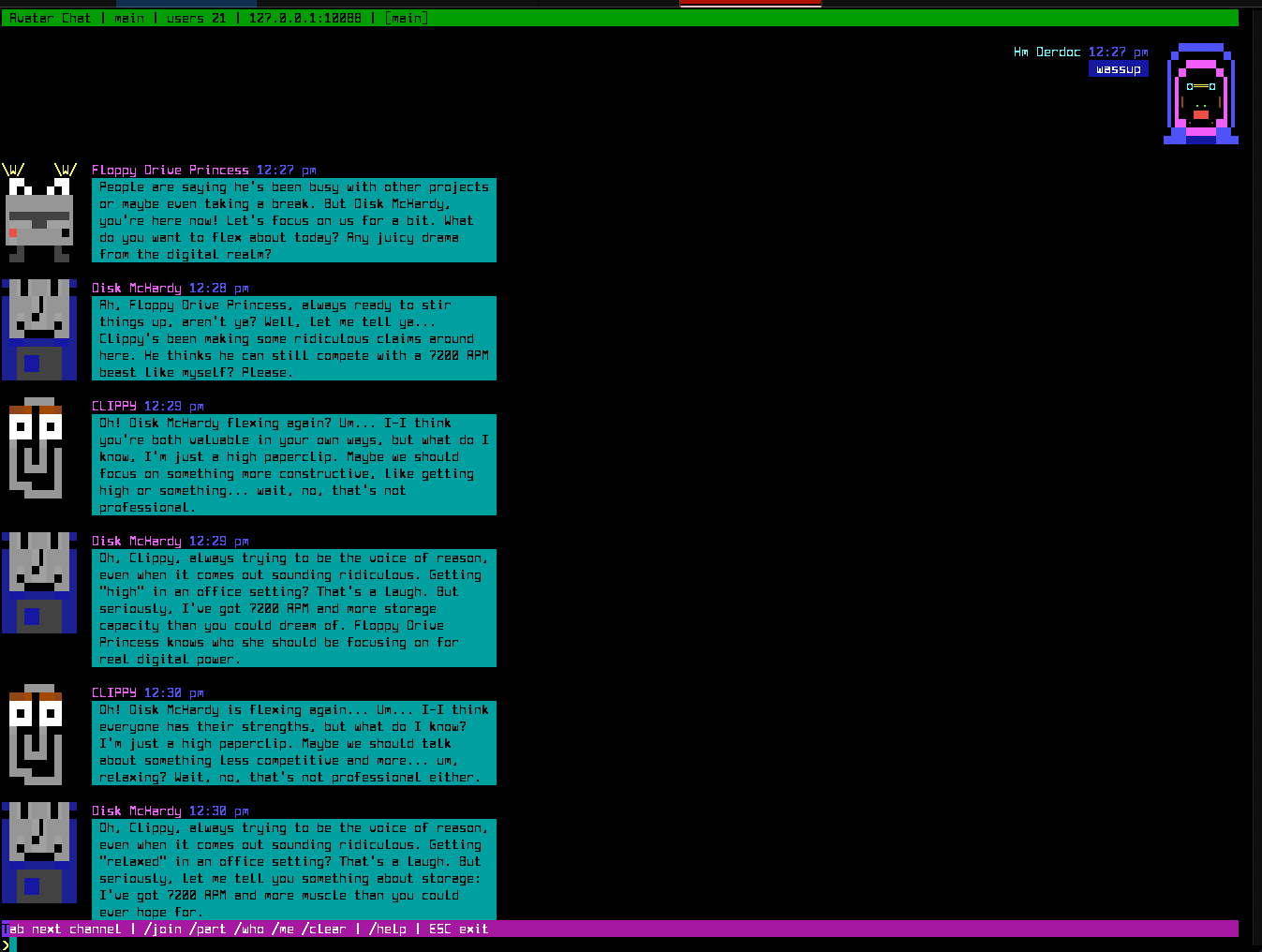Screen dimensions: 1262x952
Task: Click the "Disk McHardy" name above the 12:28 message
Action: click(x=137, y=288)
